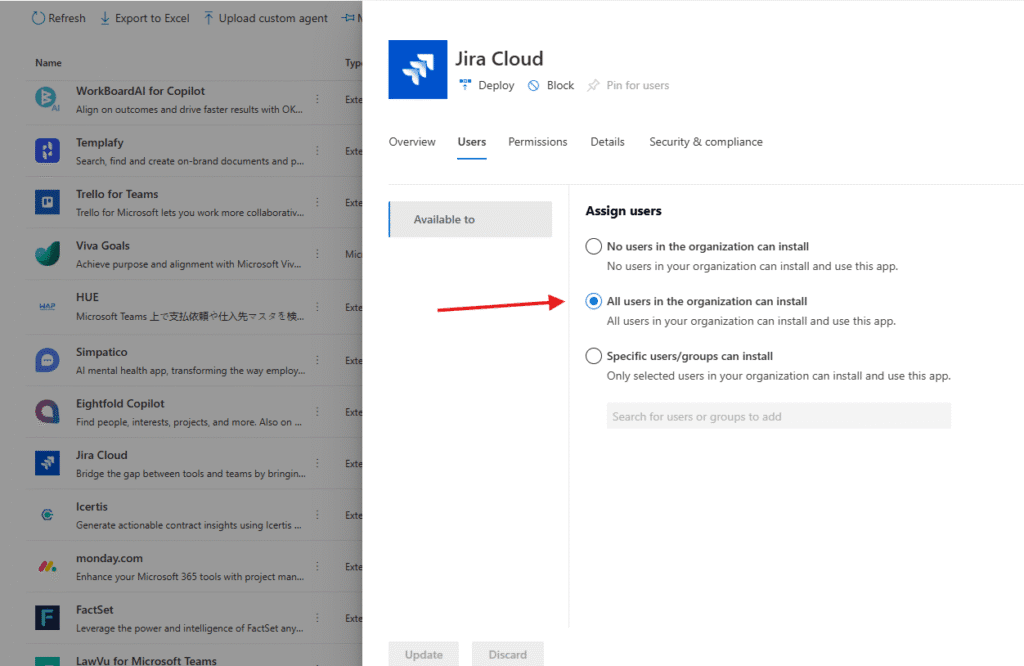Open more options menu for Icertis row
The height and width of the screenshot is (666, 1024).
[x=318, y=515]
